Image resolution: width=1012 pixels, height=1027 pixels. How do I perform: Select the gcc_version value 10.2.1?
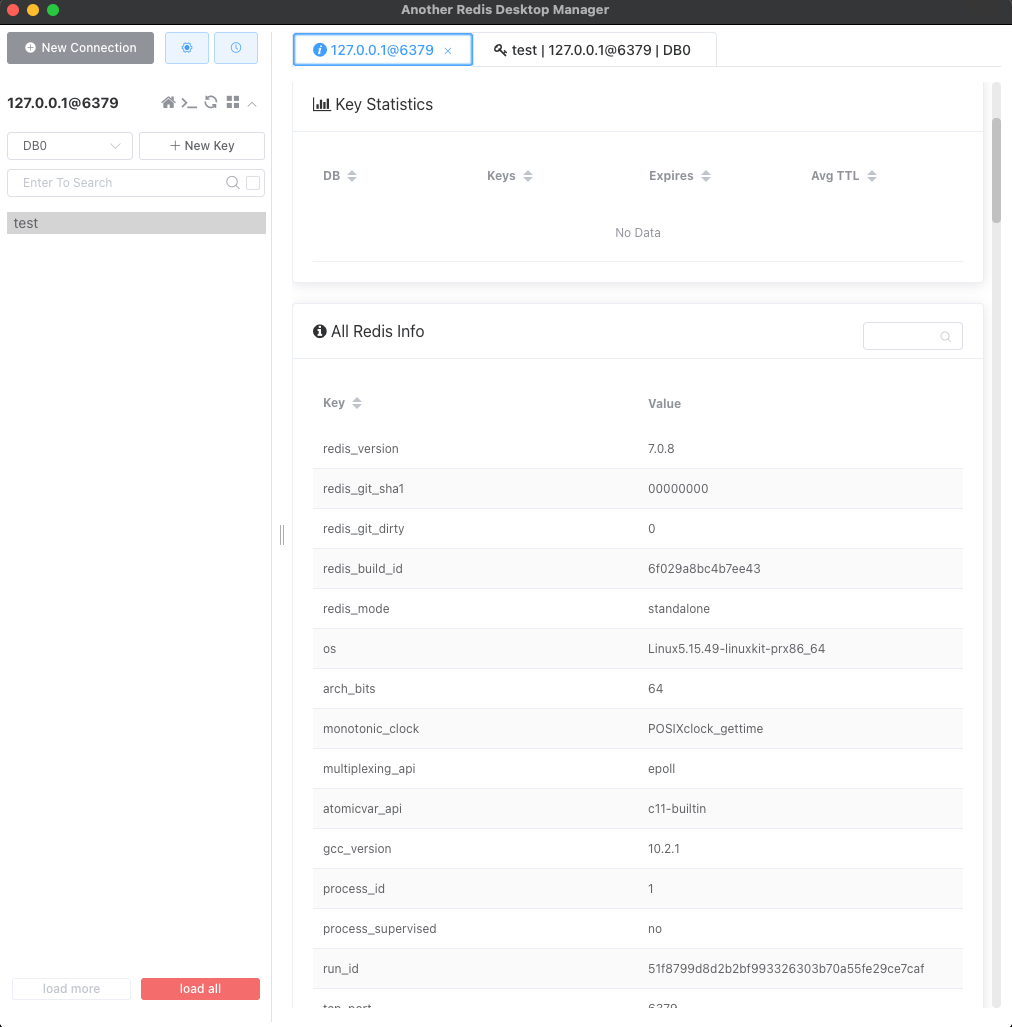tap(664, 849)
